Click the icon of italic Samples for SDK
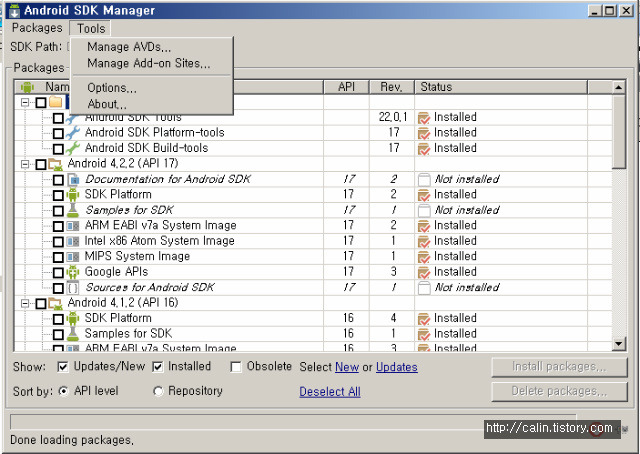 (x=73, y=210)
